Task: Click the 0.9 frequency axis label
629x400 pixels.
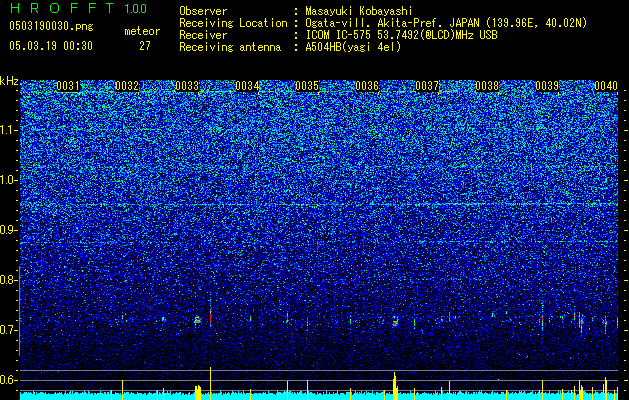Action: pos(9,230)
